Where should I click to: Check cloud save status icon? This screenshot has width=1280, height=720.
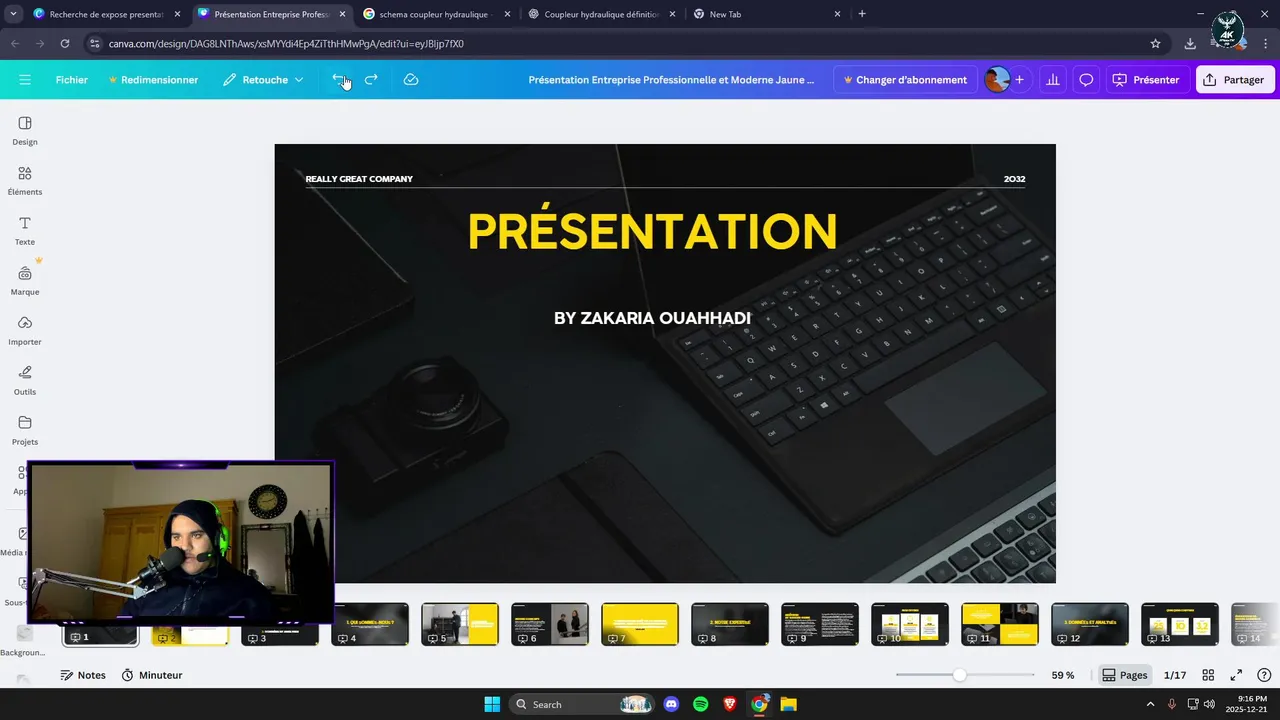411,80
